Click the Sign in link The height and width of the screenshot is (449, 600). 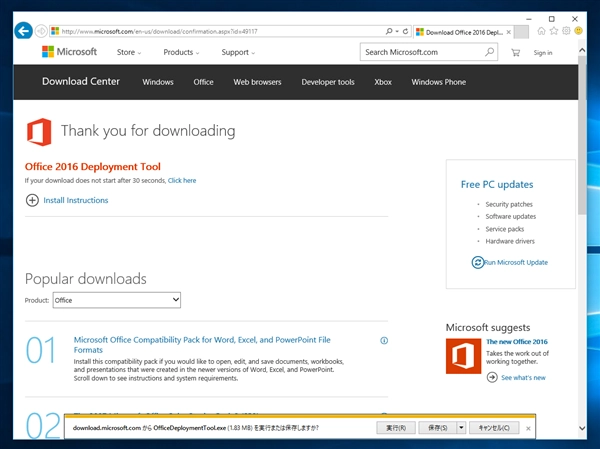[x=543, y=53]
